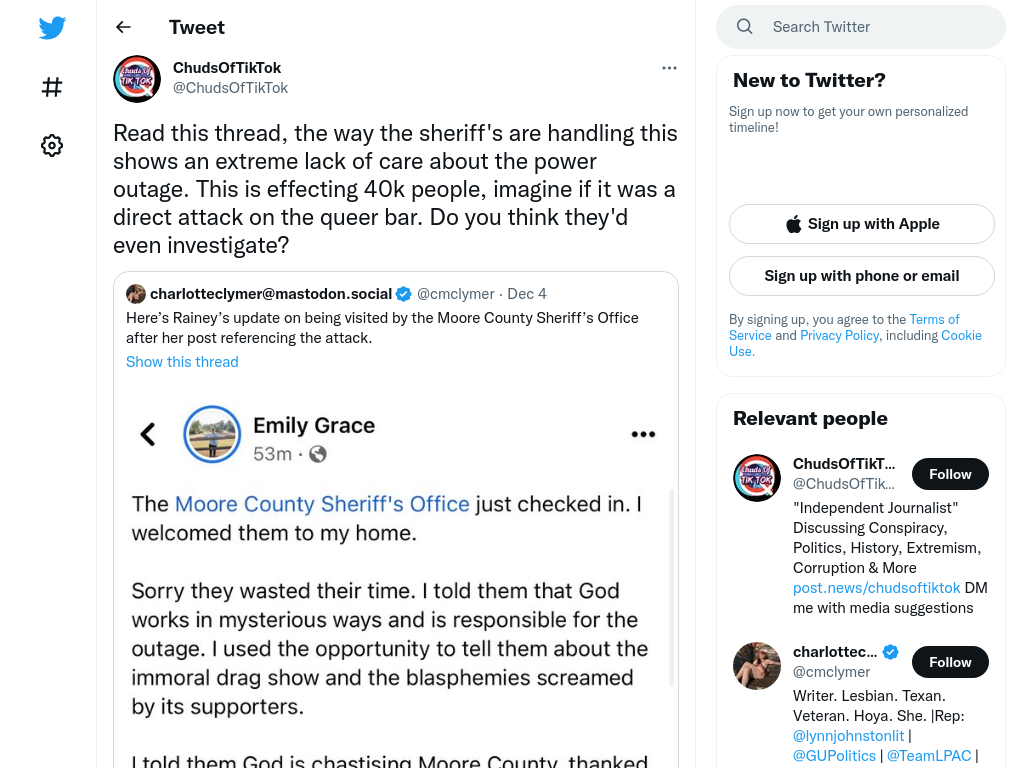The width and height of the screenshot is (1024, 768).
Task: Click the search magnifier icon
Action: [x=744, y=27]
